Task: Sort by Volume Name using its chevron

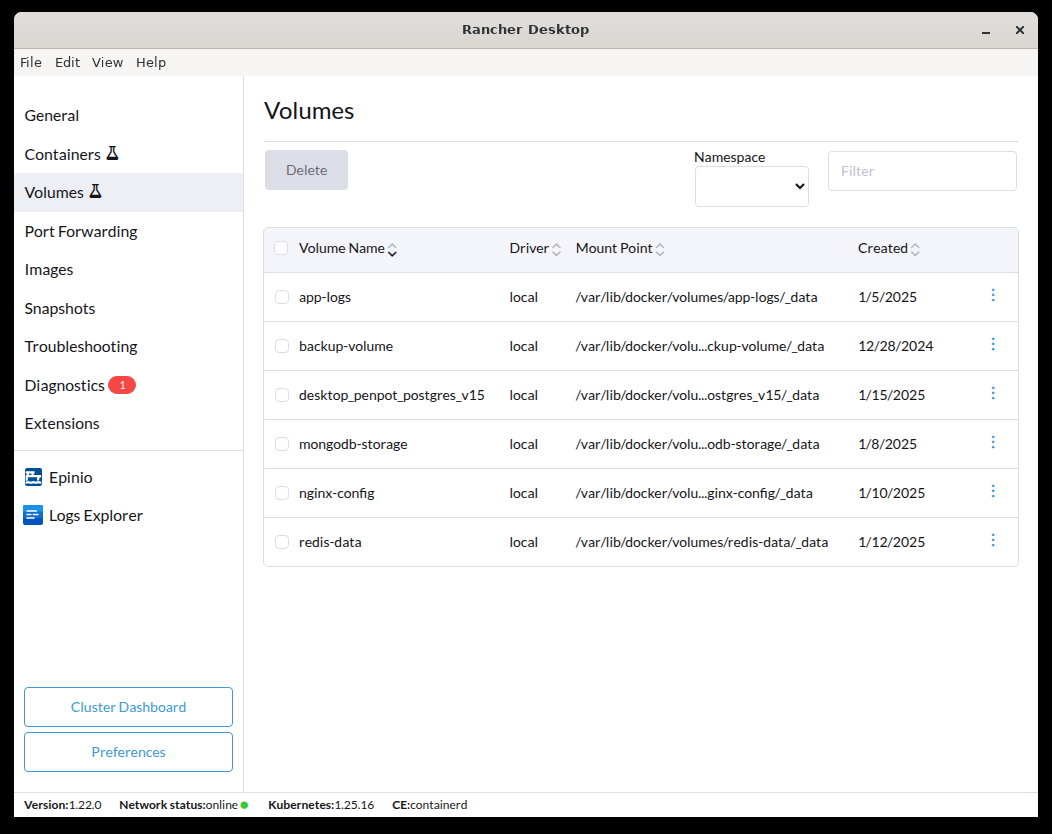Action: [392, 250]
